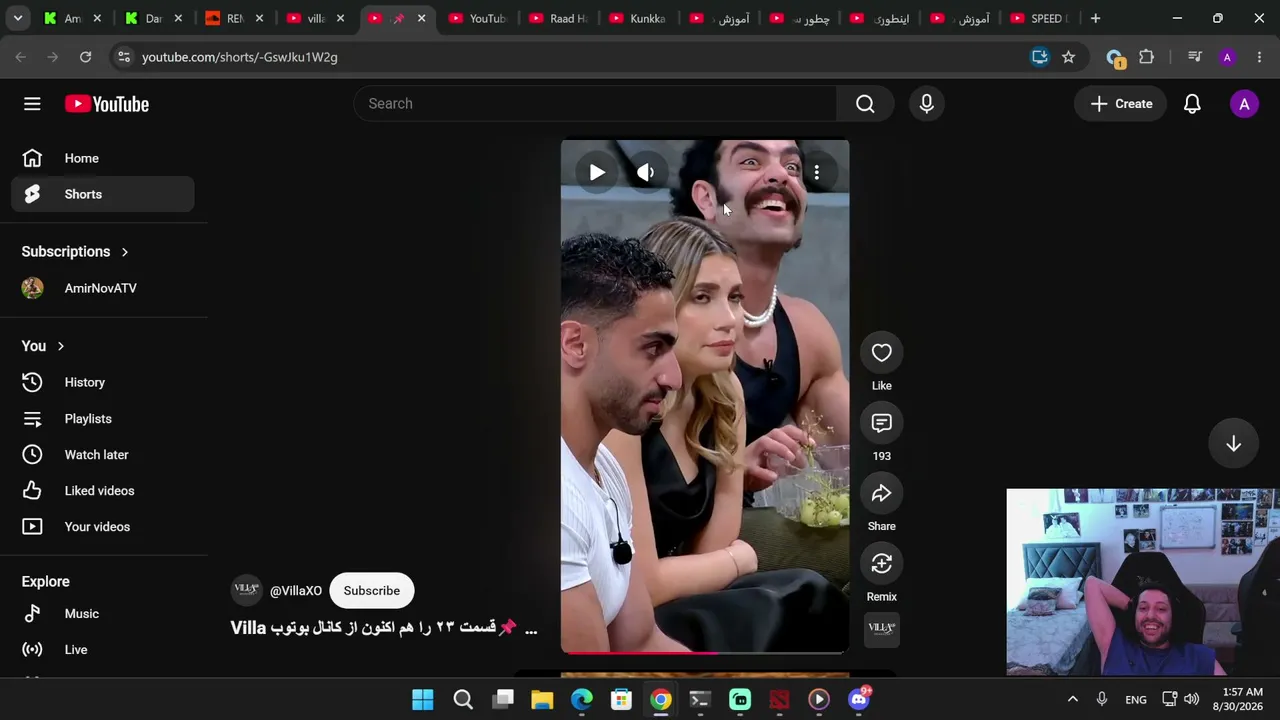
Task: Focus the YouTube search field
Action: [595, 104]
